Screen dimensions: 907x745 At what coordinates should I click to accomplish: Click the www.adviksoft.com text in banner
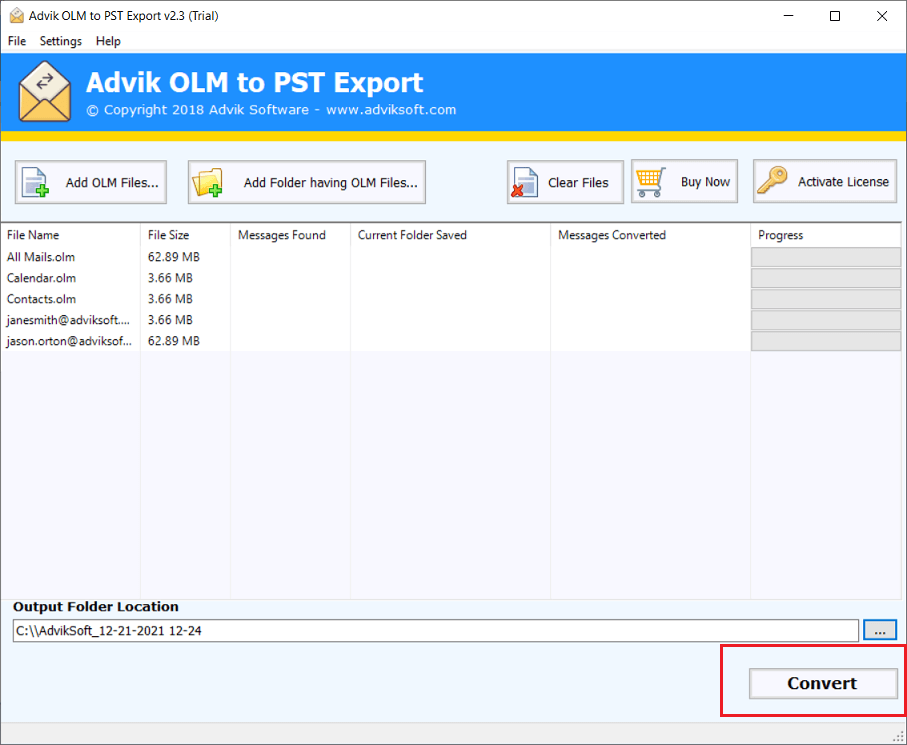[391, 109]
